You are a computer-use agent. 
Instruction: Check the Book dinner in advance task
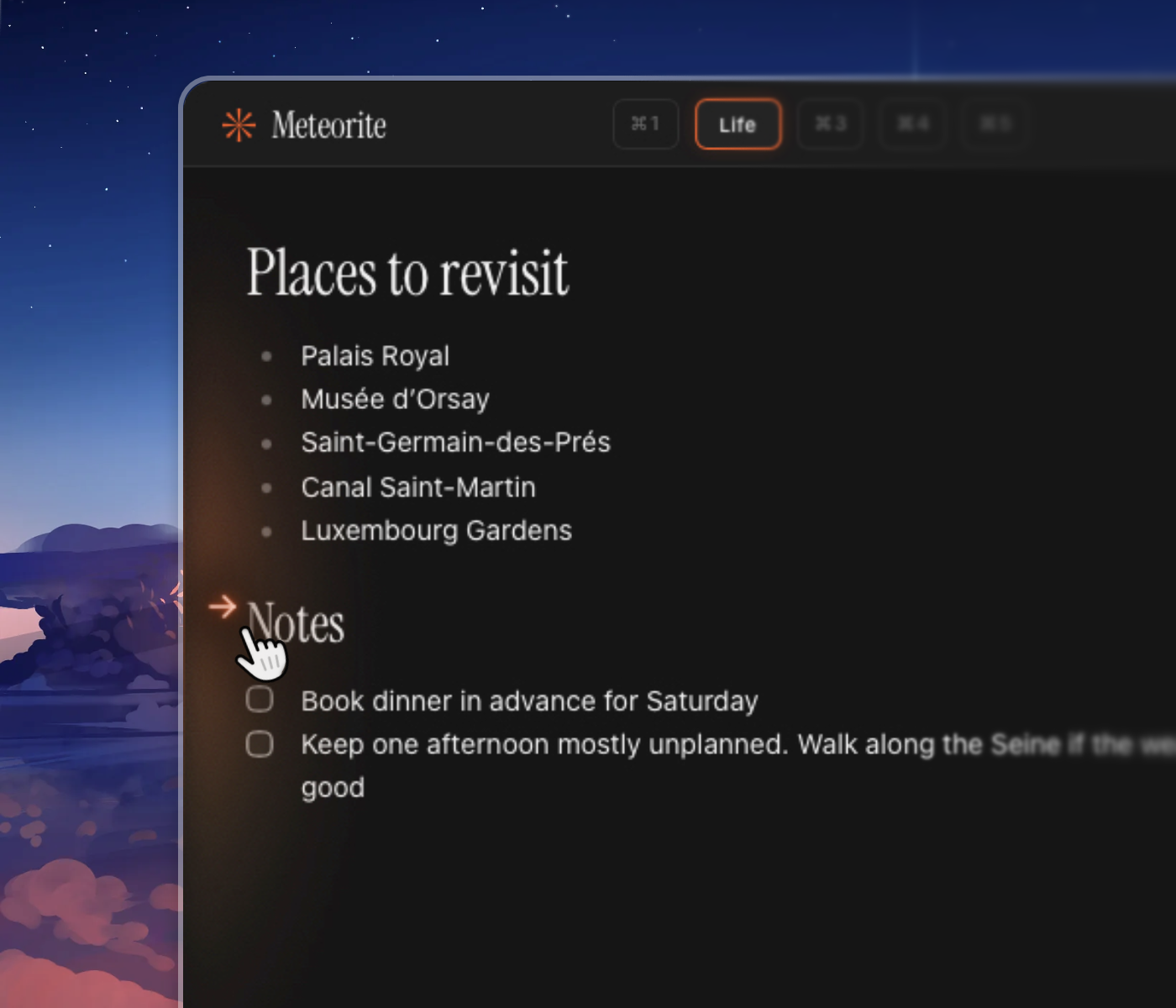(260, 699)
